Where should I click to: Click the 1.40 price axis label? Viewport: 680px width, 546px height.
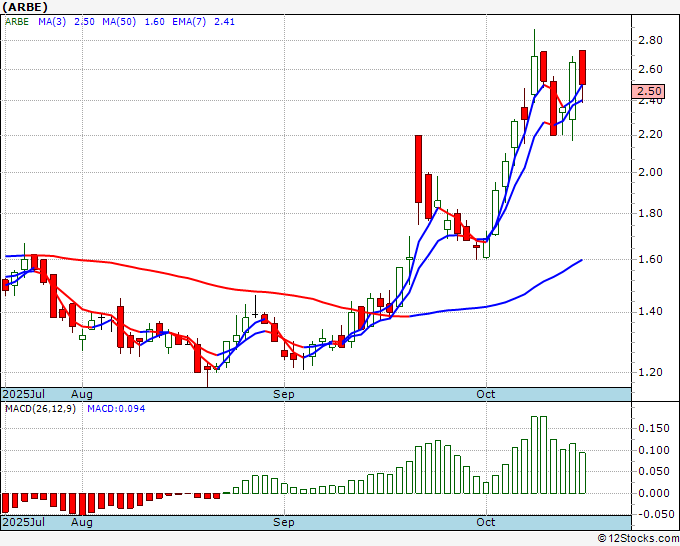pyautogui.click(x=650, y=311)
